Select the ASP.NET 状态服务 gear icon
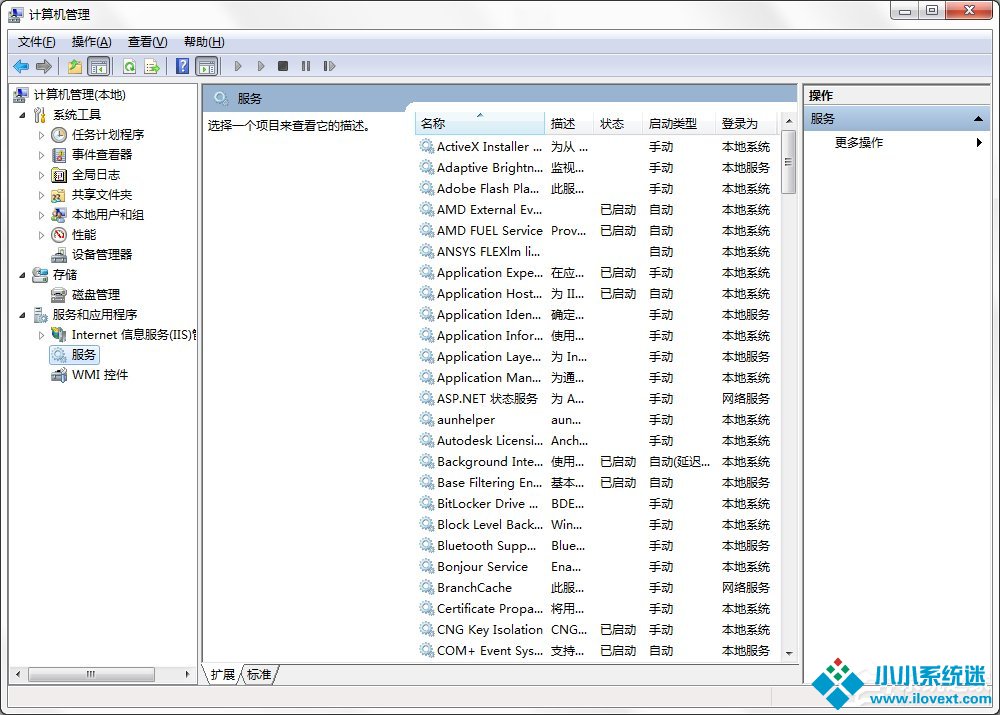This screenshot has width=1000, height=715. click(427, 398)
